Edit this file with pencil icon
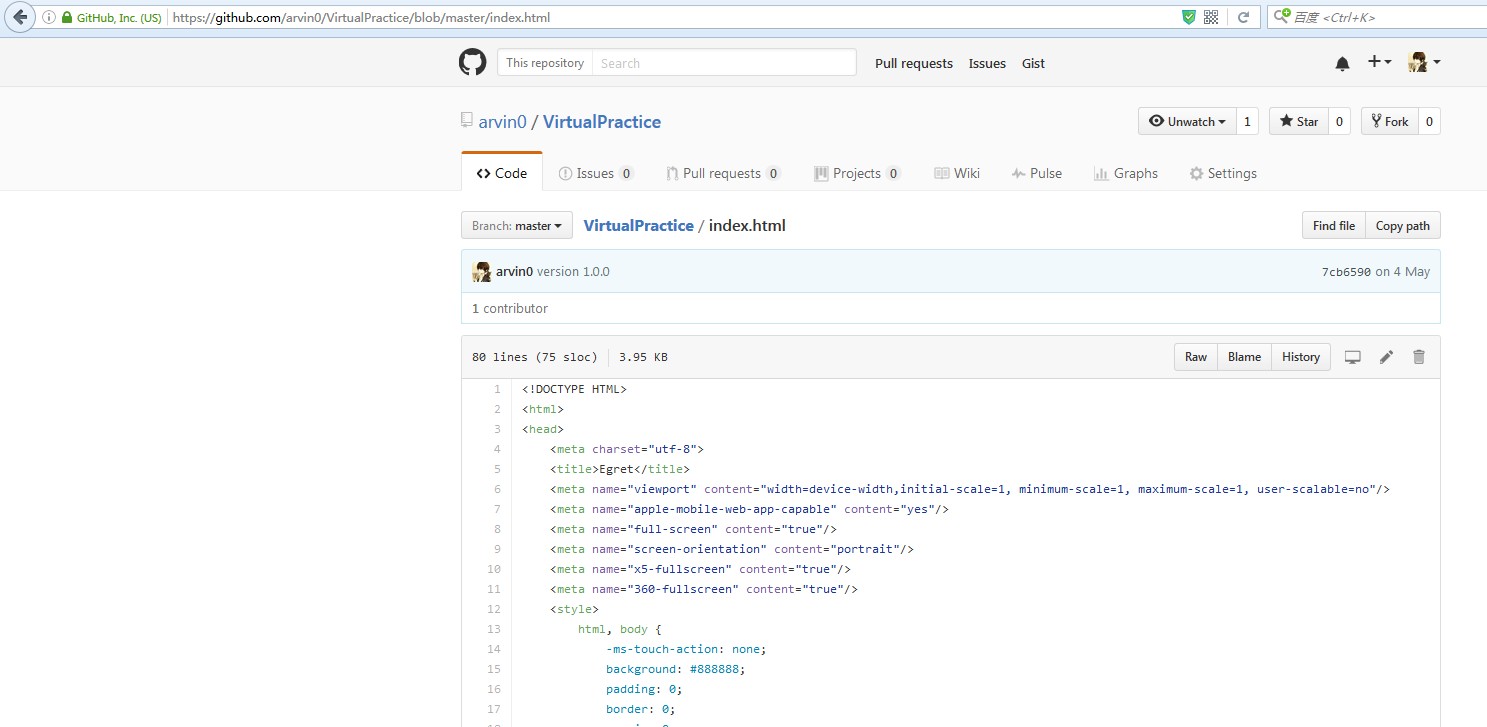This screenshot has height=727, width=1487. pyautogui.click(x=1386, y=357)
